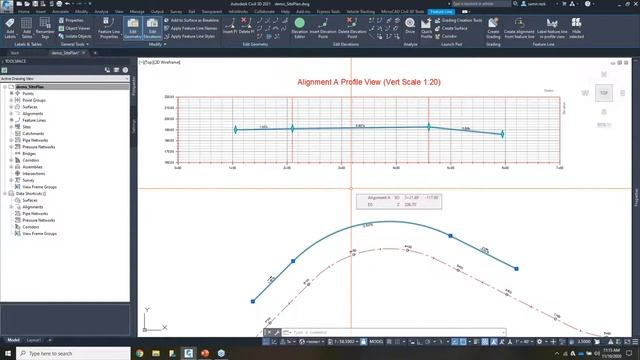The width and height of the screenshot is (640, 360).
Task: Click the status bar customization menu icon
Action: point(634,342)
